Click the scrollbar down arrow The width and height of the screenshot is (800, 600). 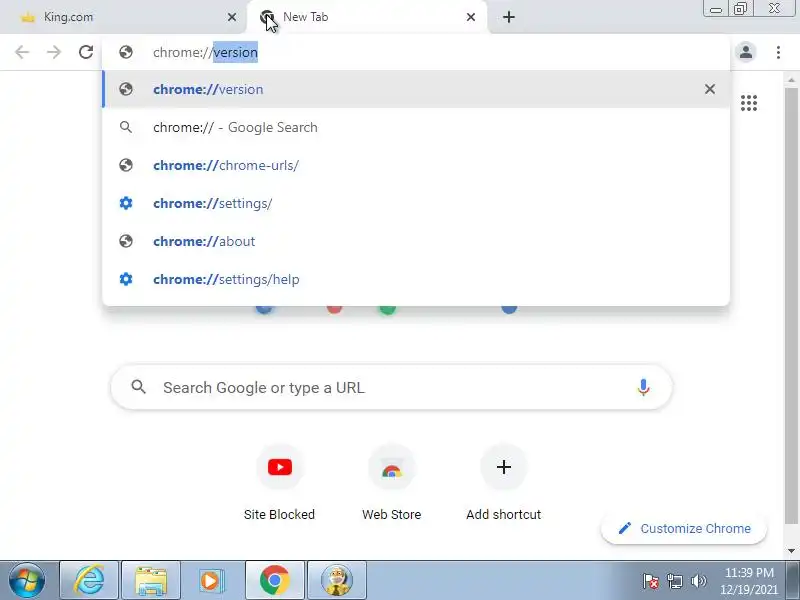point(791,551)
